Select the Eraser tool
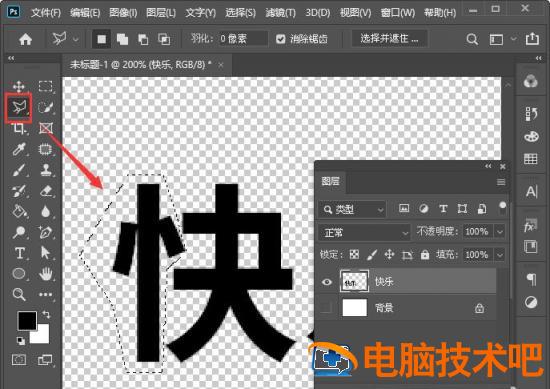Image resolution: width=550 pixels, height=389 pixels. [x=46, y=191]
